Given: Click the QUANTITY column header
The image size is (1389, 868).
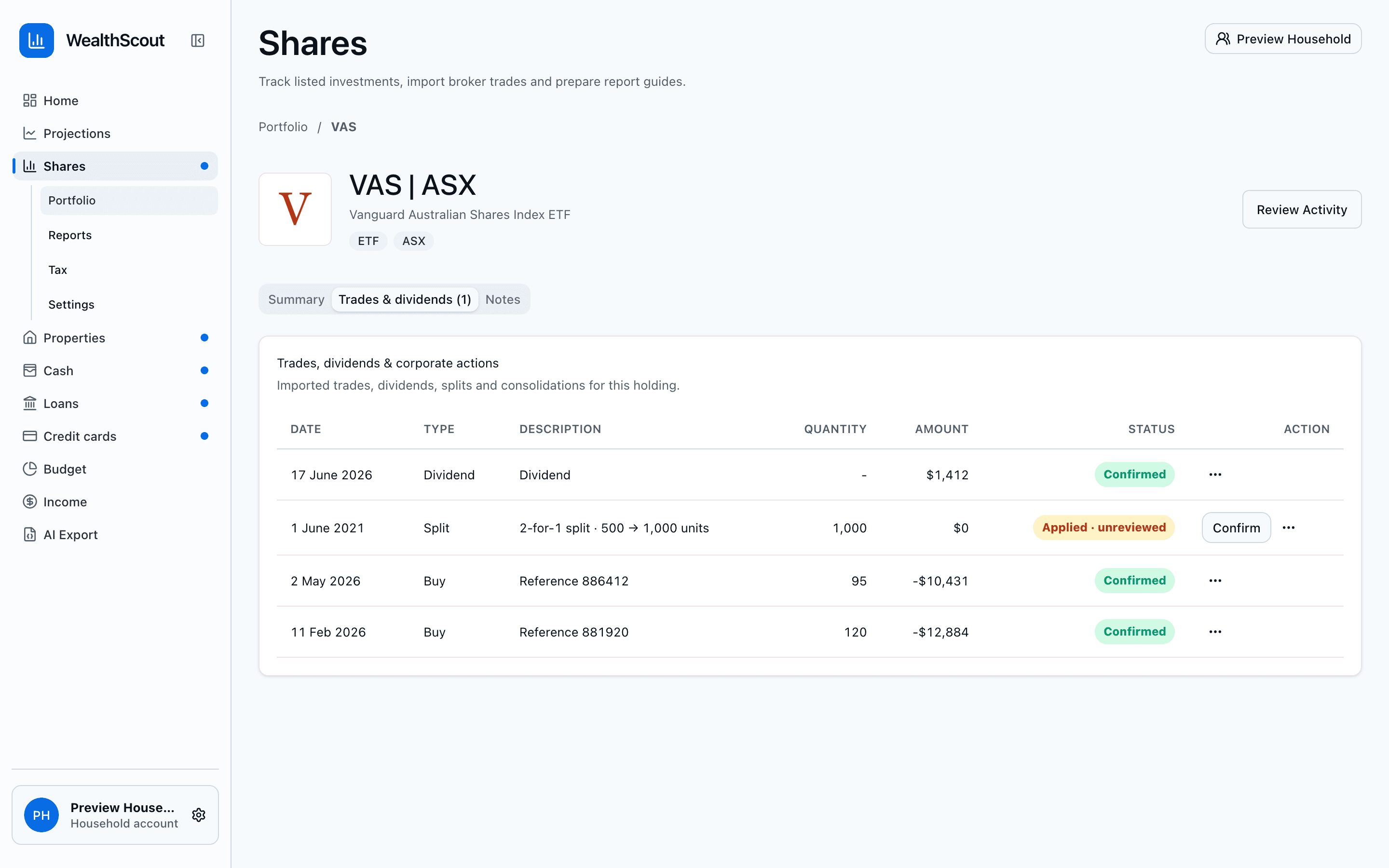Looking at the screenshot, I should click(835, 429).
